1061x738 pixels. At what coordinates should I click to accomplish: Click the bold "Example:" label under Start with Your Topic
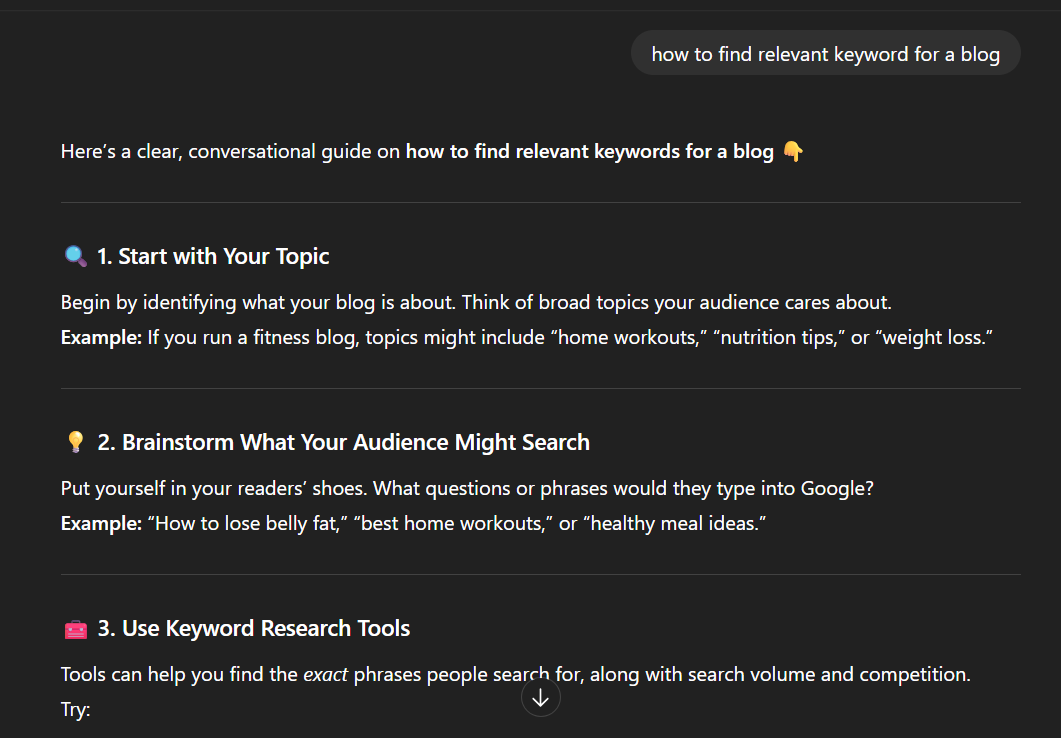click(x=101, y=338)
